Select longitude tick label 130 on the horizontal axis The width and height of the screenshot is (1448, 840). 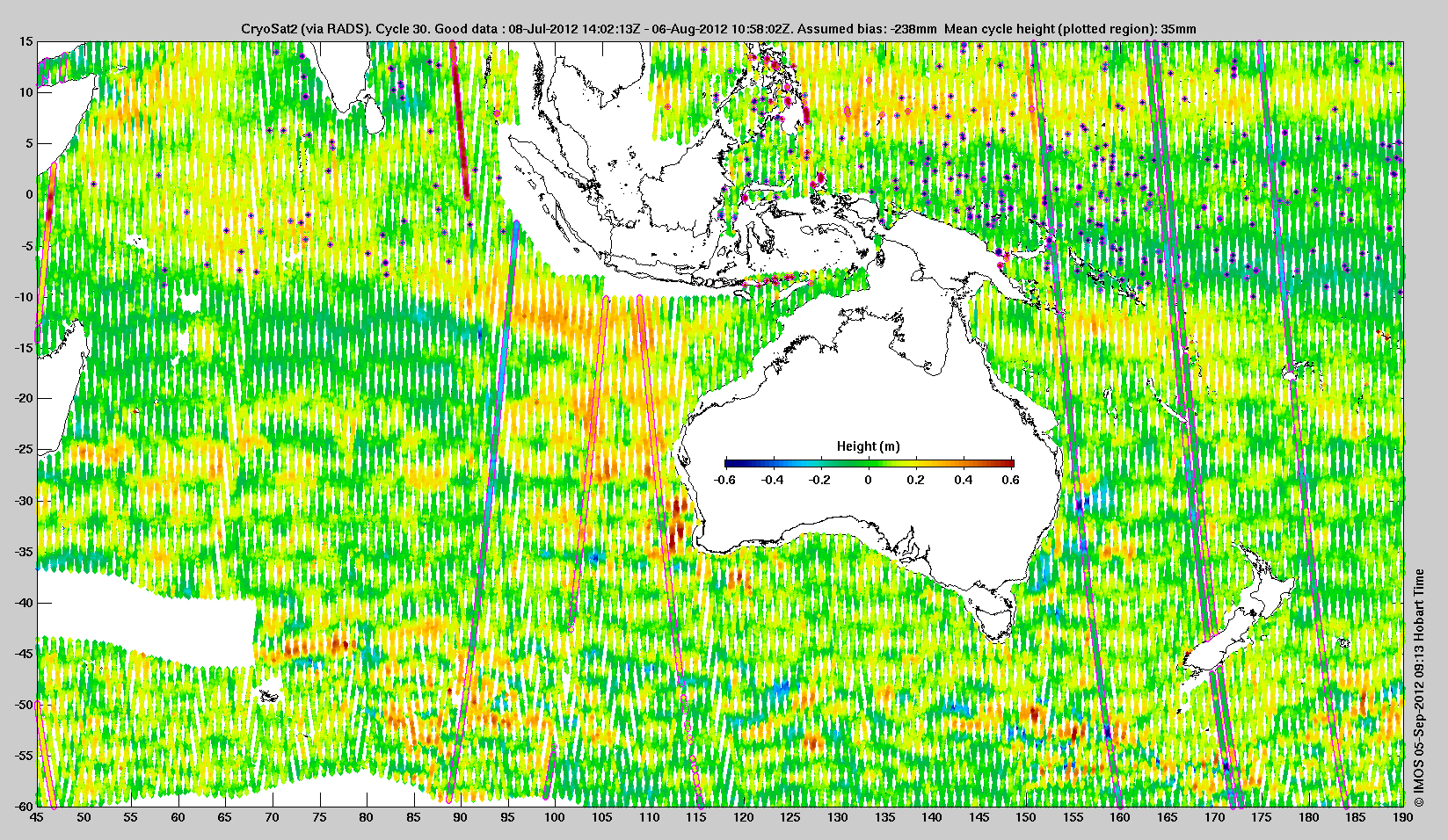[x=838, y=817]
